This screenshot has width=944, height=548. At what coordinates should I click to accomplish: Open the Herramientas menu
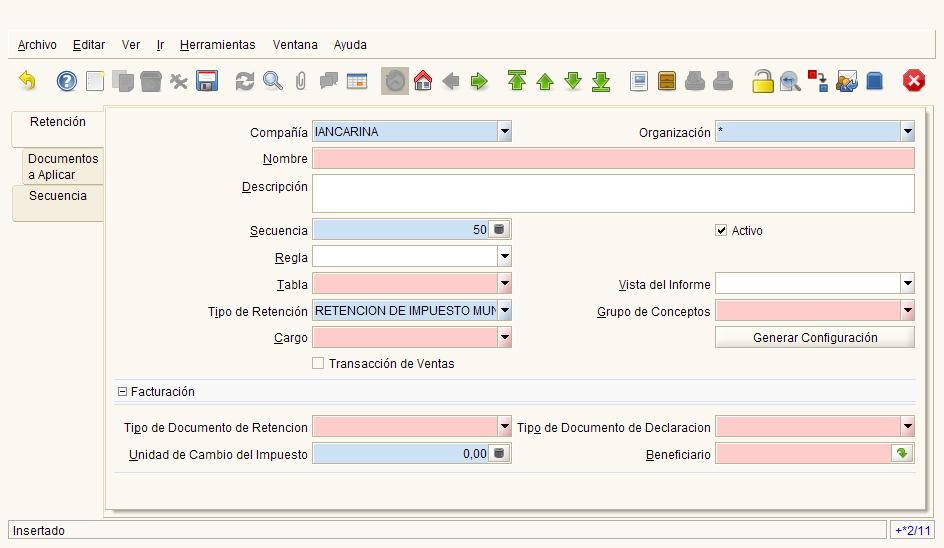tap(217, 45)
